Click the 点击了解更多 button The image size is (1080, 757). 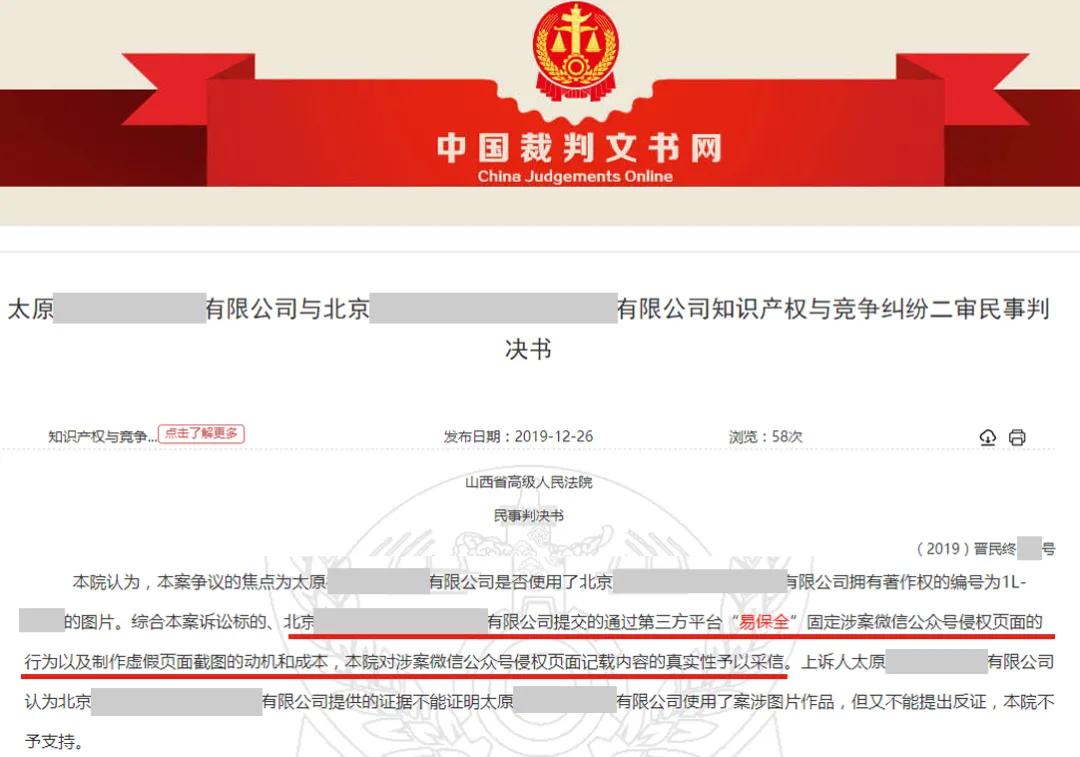[201, 433]
